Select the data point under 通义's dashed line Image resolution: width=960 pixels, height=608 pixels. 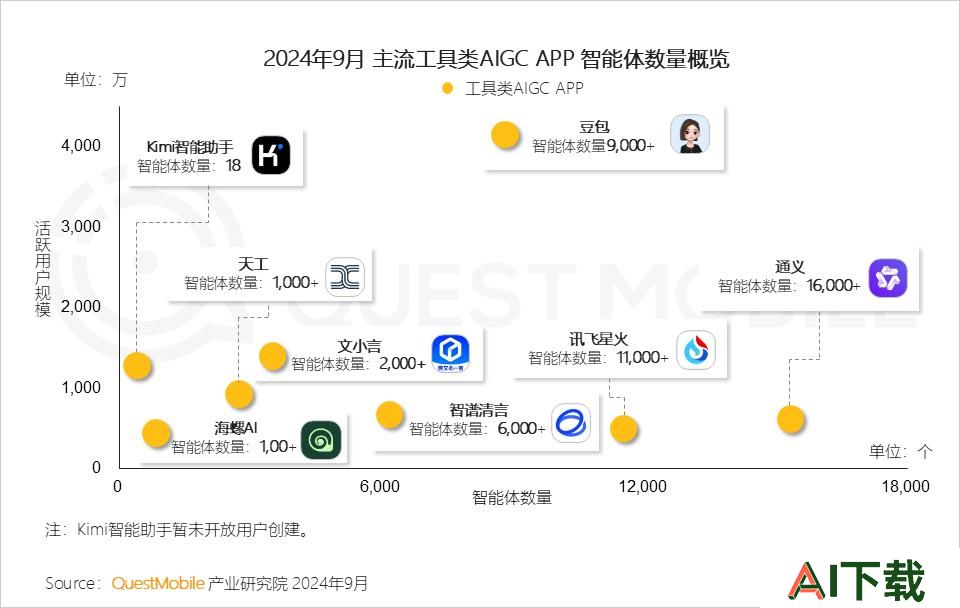tap(790, 419)
